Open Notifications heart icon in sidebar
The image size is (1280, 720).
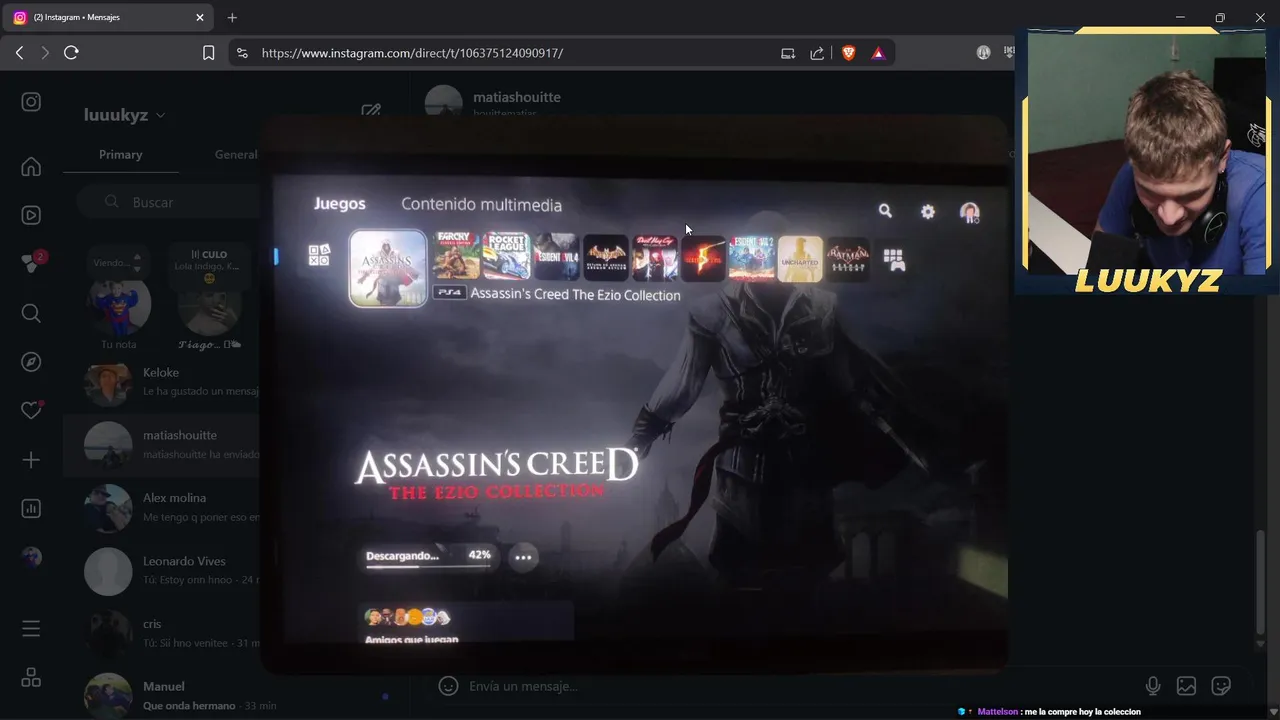tap(31, 410)
